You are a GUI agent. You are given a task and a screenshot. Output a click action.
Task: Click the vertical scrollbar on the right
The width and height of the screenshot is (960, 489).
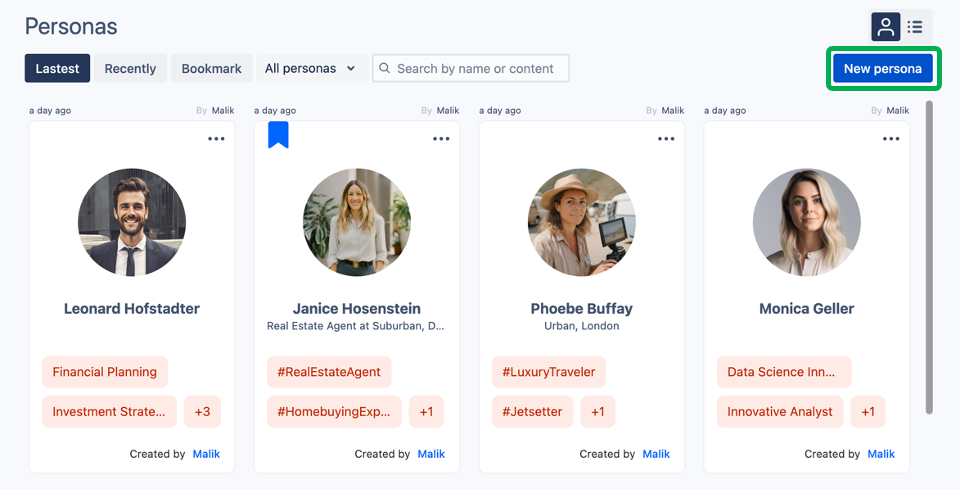pyautogui.click(x=929, y=257)
